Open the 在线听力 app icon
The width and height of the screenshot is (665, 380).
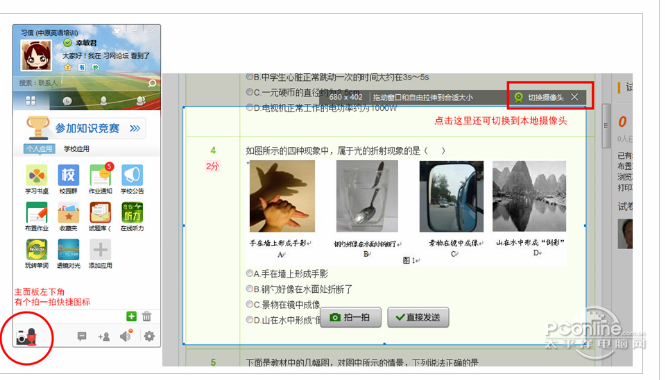(132, 212)
